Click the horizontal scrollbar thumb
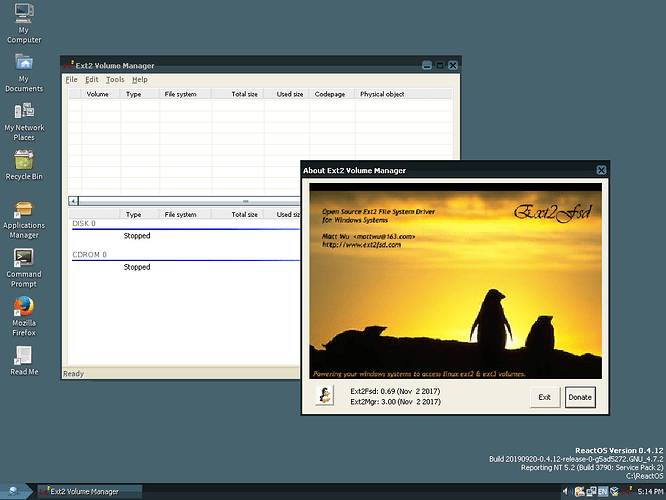 click(x=189, y=201)
